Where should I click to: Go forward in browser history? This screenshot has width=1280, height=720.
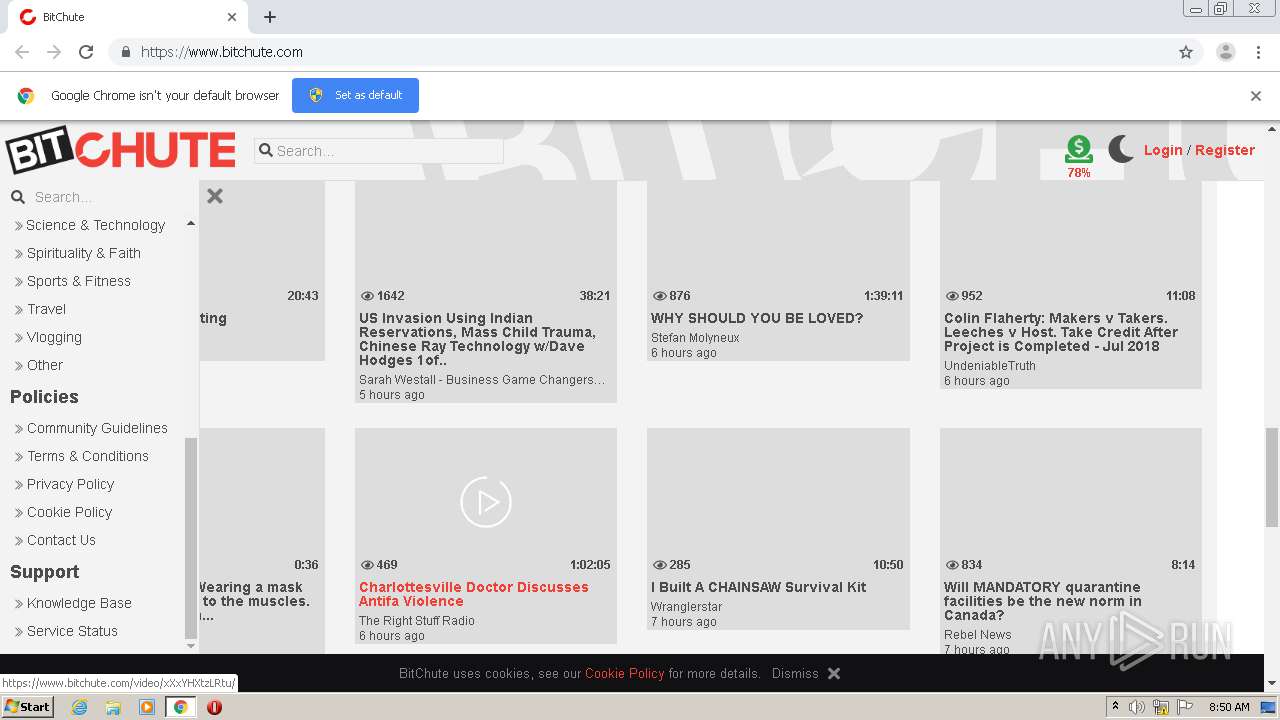54,52
